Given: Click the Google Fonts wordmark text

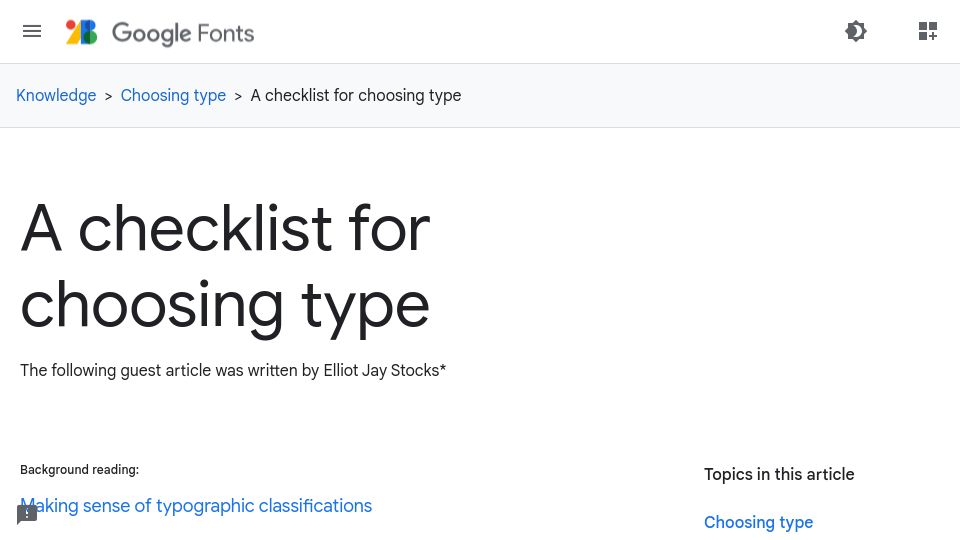Looking at the screenshot, I should [182, 33].
